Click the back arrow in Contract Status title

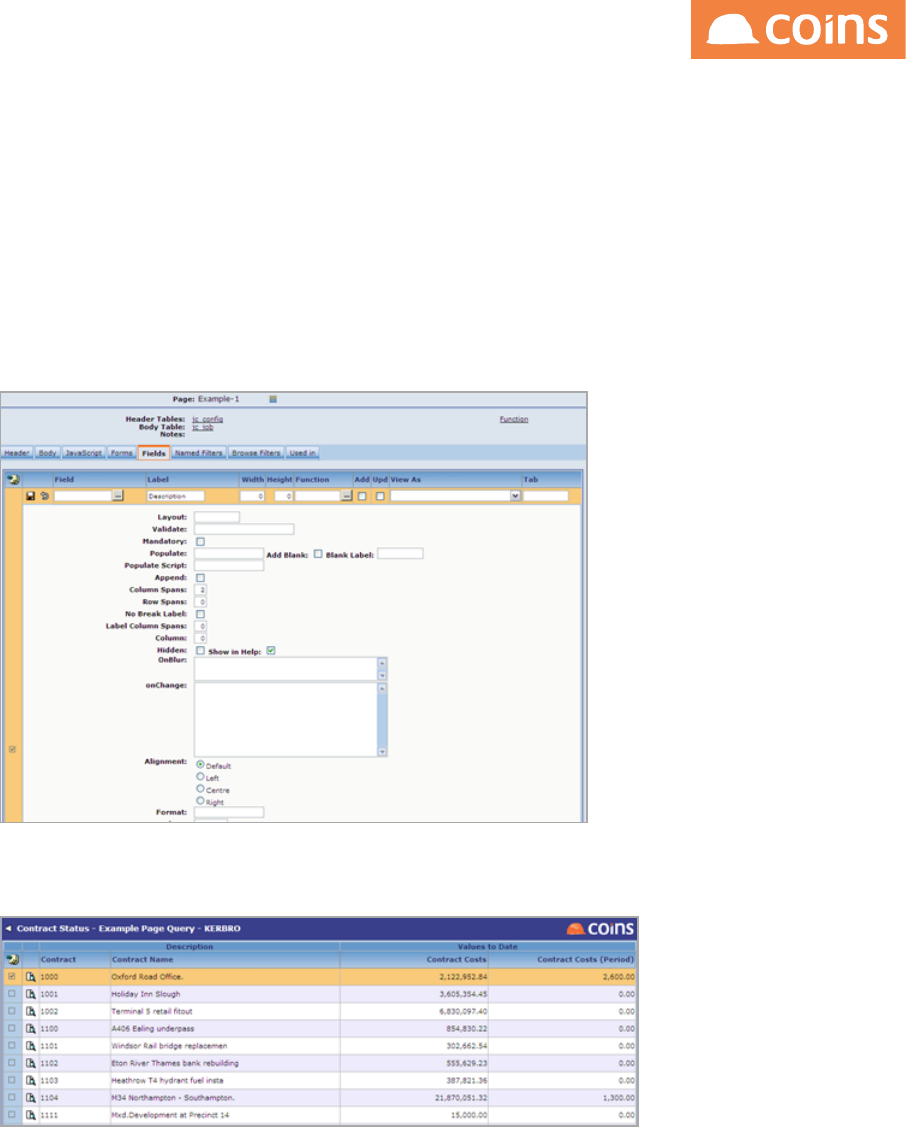coord(8,929)
